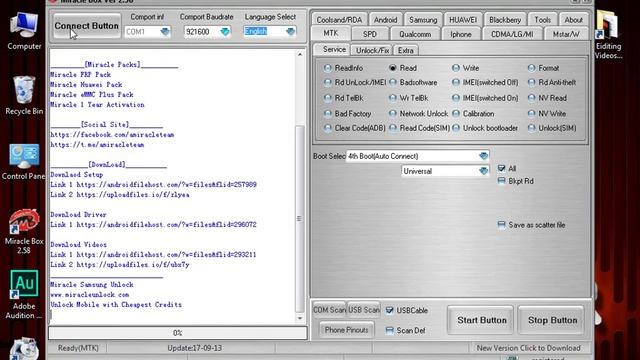The image size is (640, 360).
Task: Switch to the Extra sub-tab
Action: [x=405, y=50]
